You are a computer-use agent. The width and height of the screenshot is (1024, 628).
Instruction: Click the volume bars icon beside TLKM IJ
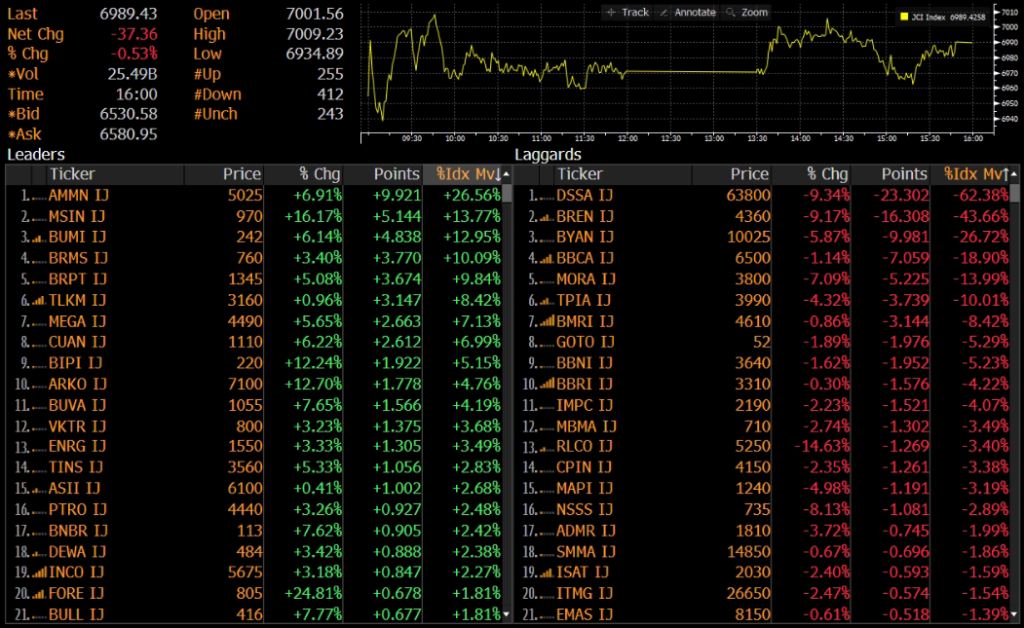39,300
